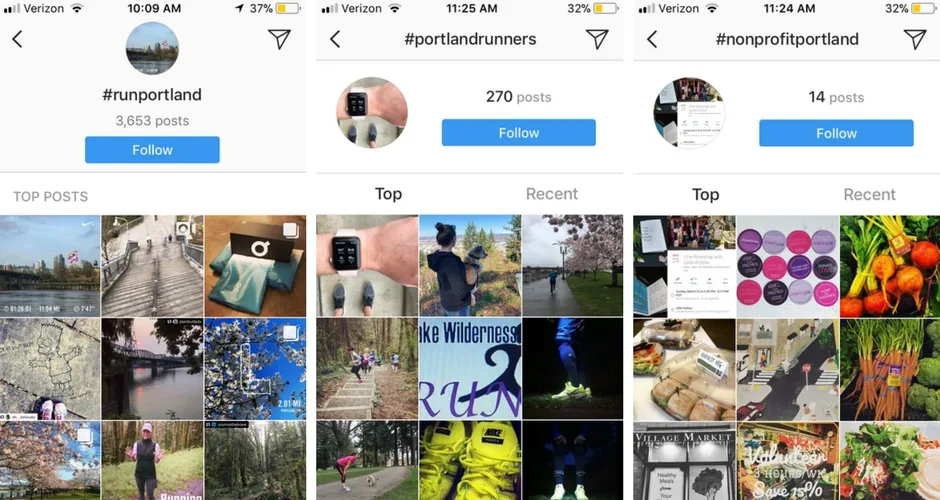Screen dimensions: 940x500
Task: Select Top tab under #nonprofitportland
Action: pyautogui.click(x=706, y=194)
